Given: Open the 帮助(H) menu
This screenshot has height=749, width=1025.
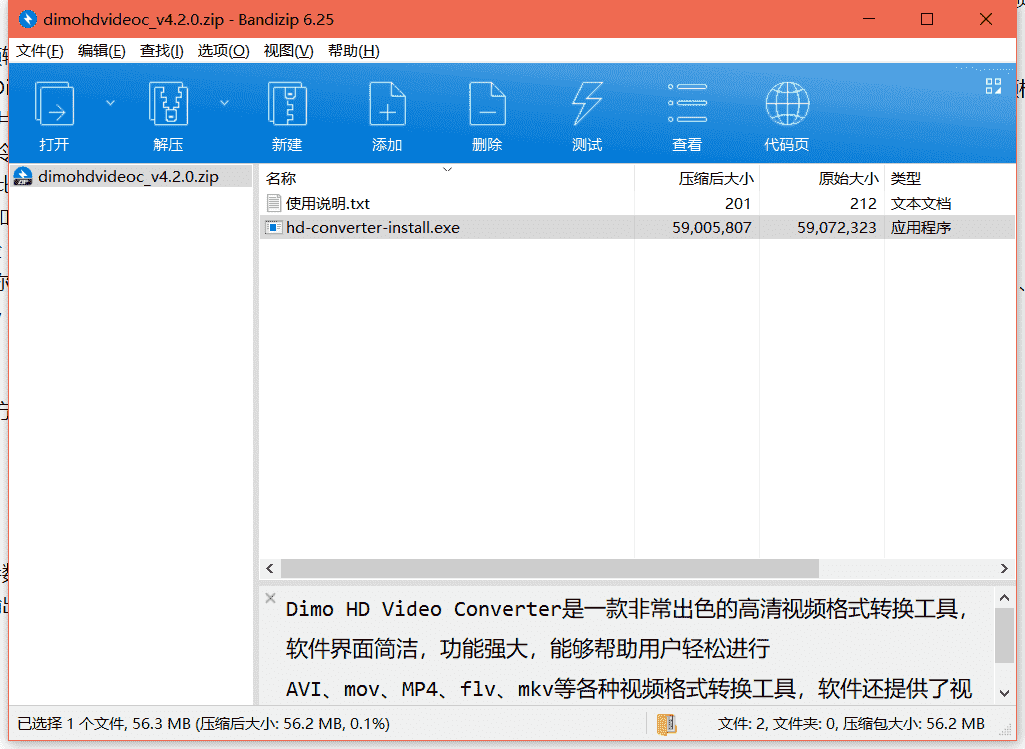Looking at the screenshot, I should [354, 51].
